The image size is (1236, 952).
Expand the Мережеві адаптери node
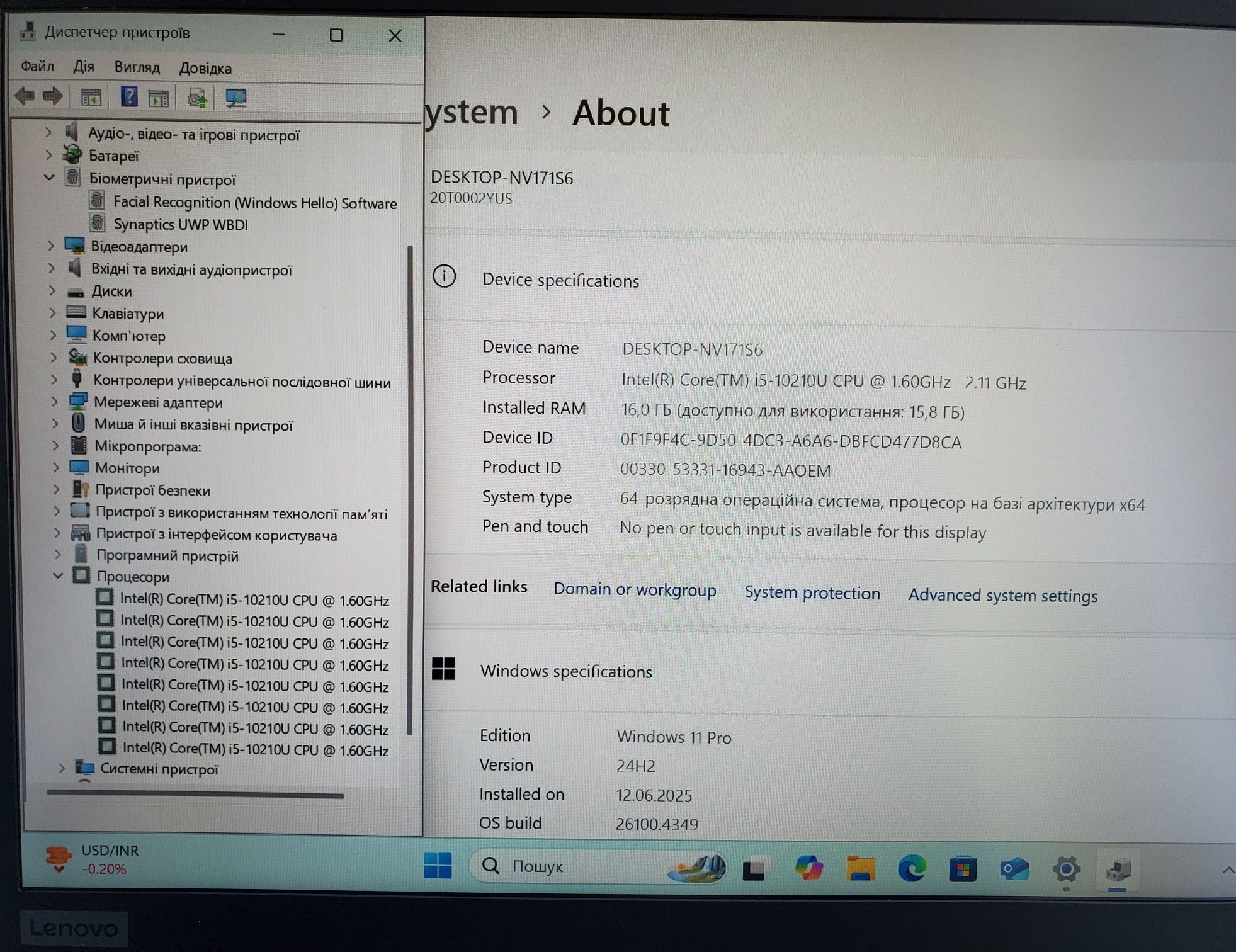tap(54, 401)
